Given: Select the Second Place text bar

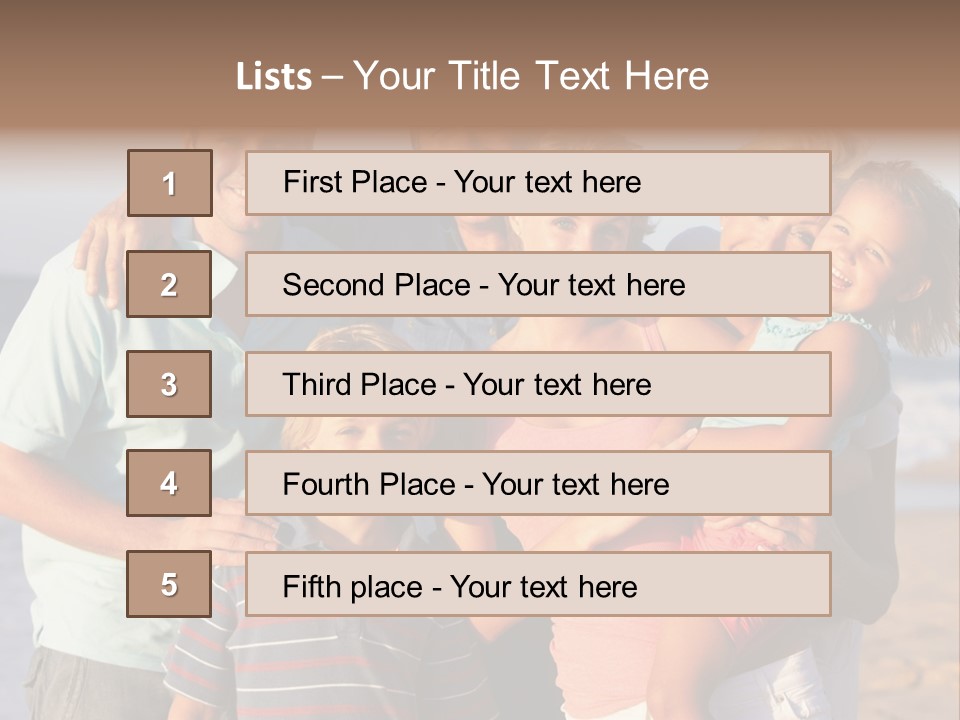Looking at the screenshot, I should click(x=538, y=284).
